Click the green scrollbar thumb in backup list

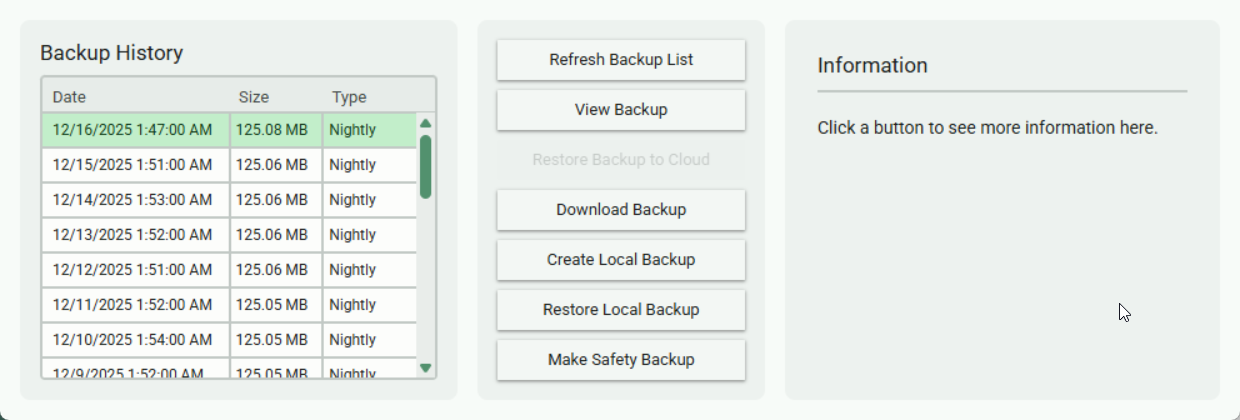point(426,166)
